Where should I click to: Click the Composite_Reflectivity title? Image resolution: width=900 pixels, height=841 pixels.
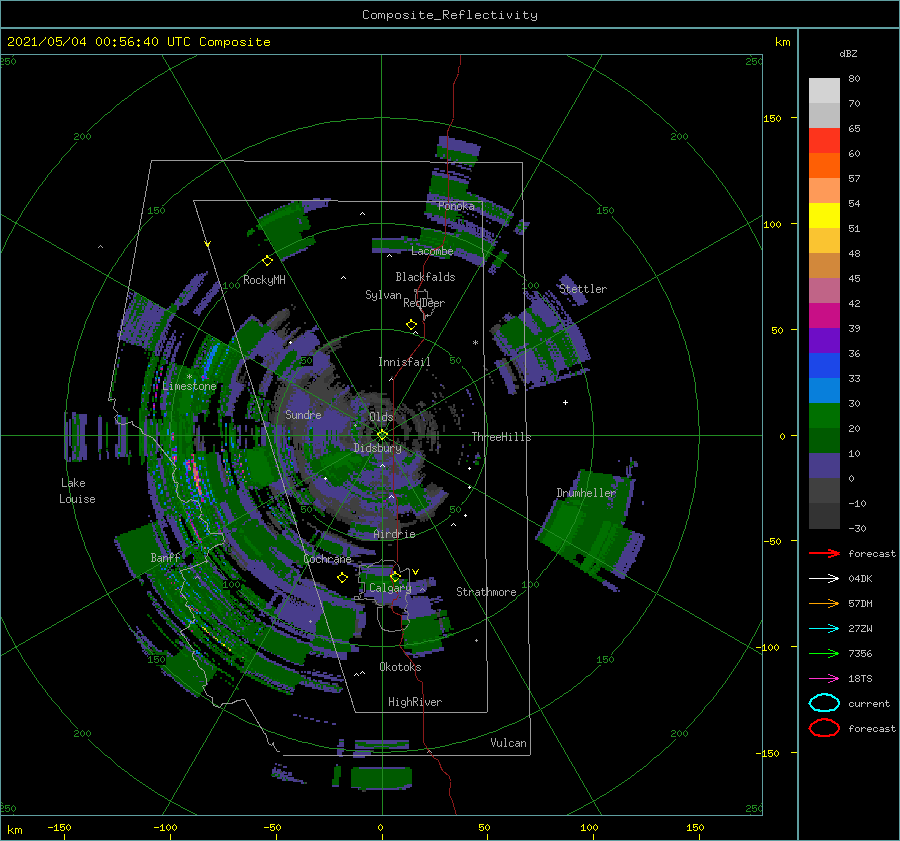pyautogui.click(x=449, y=15)
